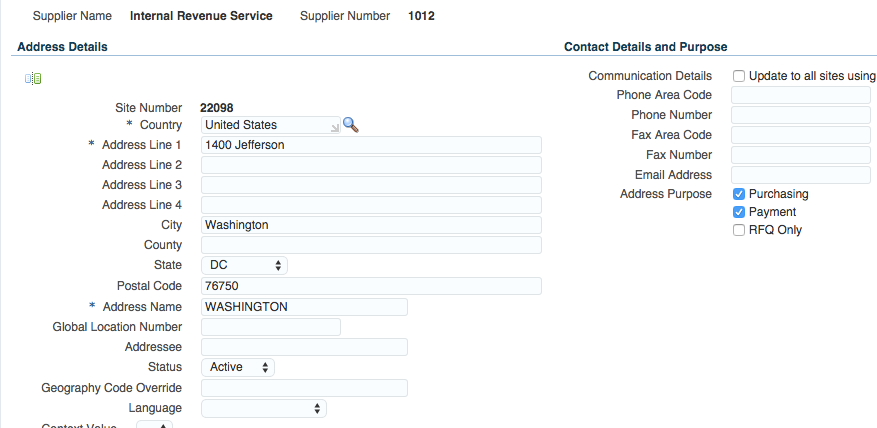Open the Language dropdown

(264, 408)
